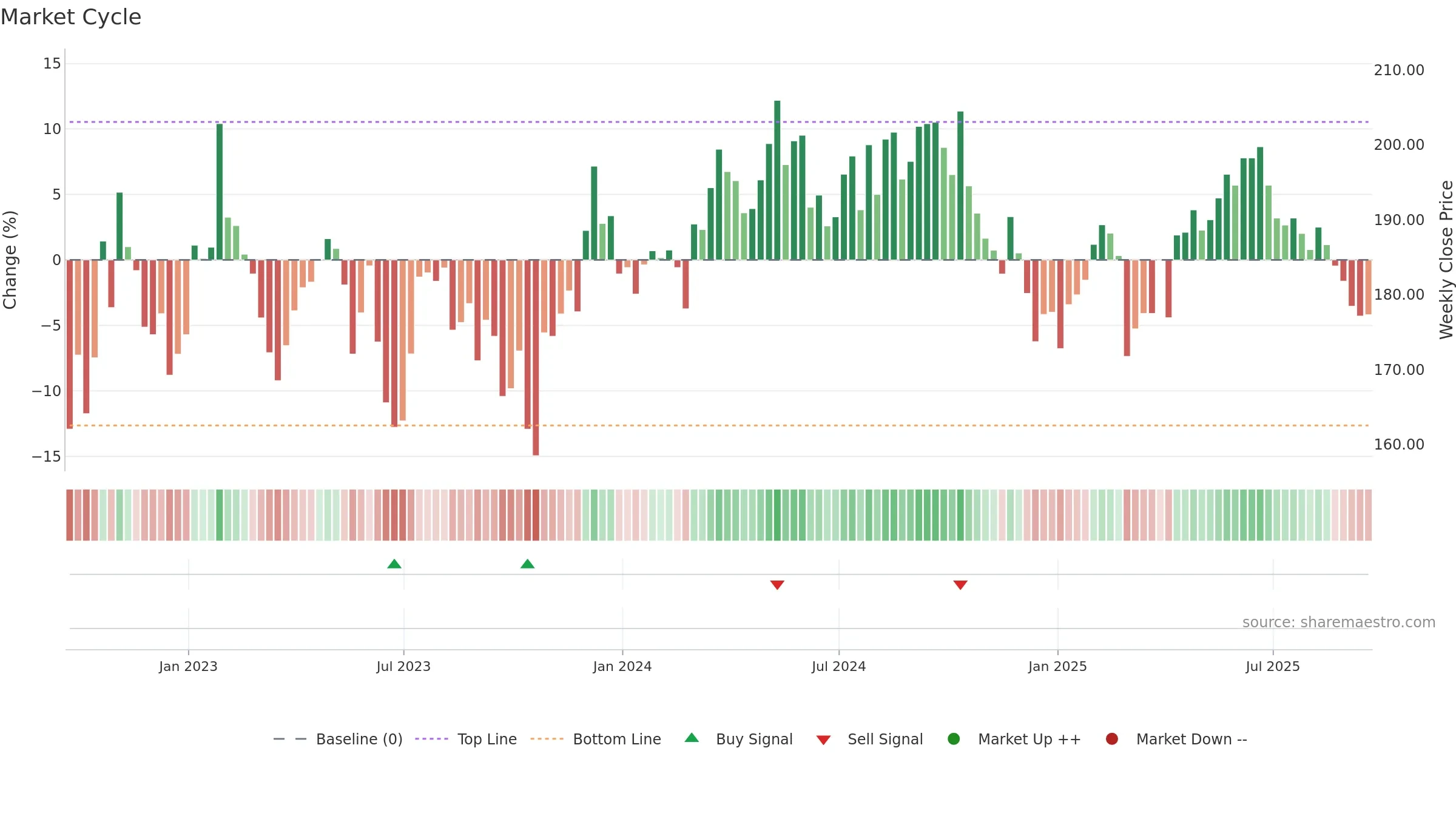Image resolution: width=1456 pixels, height=819 pixels.
Task: Select the buy signal marker near Jul 2023
Action: [394, 564]
